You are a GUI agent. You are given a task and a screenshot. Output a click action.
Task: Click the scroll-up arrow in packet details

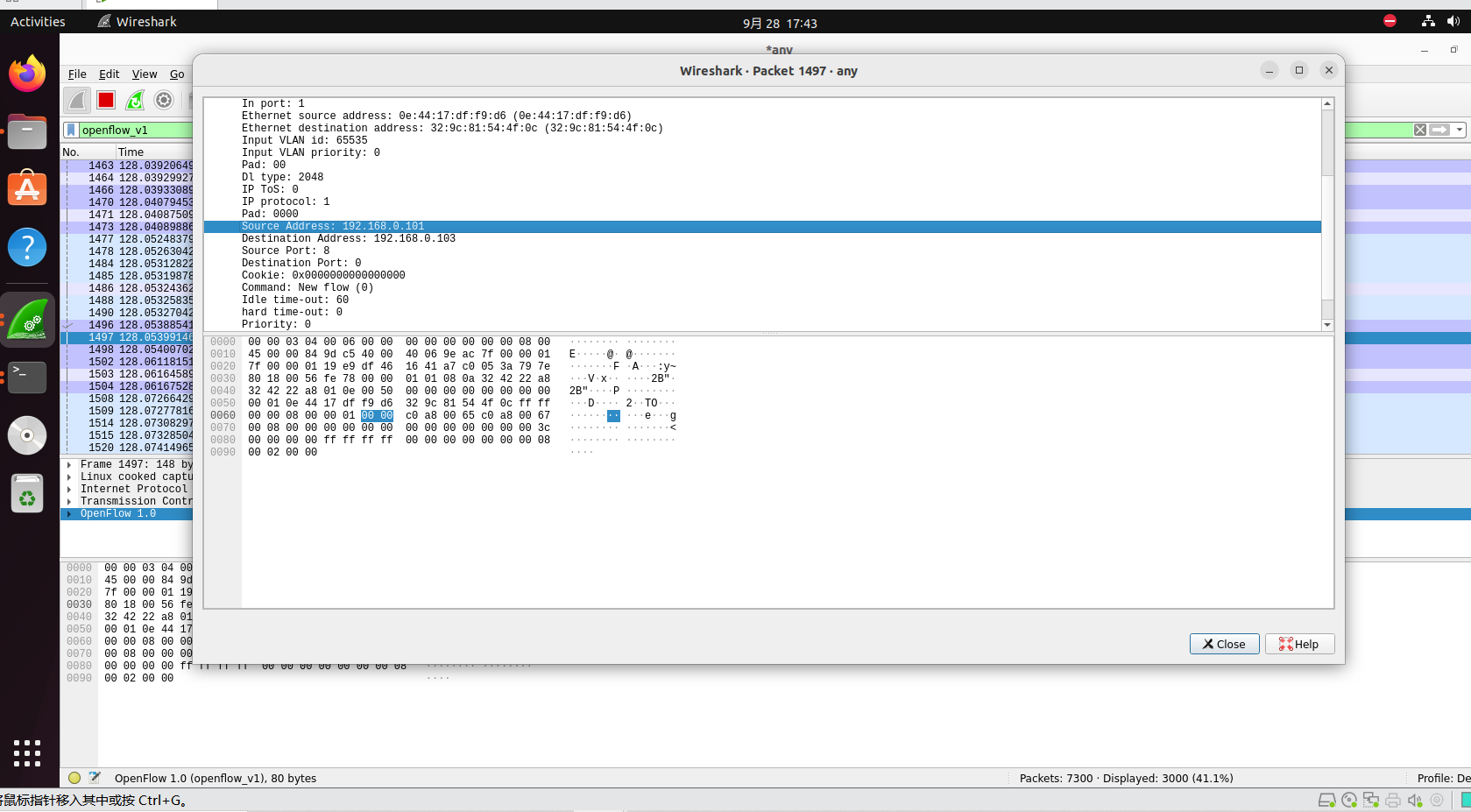[1327, 103]
